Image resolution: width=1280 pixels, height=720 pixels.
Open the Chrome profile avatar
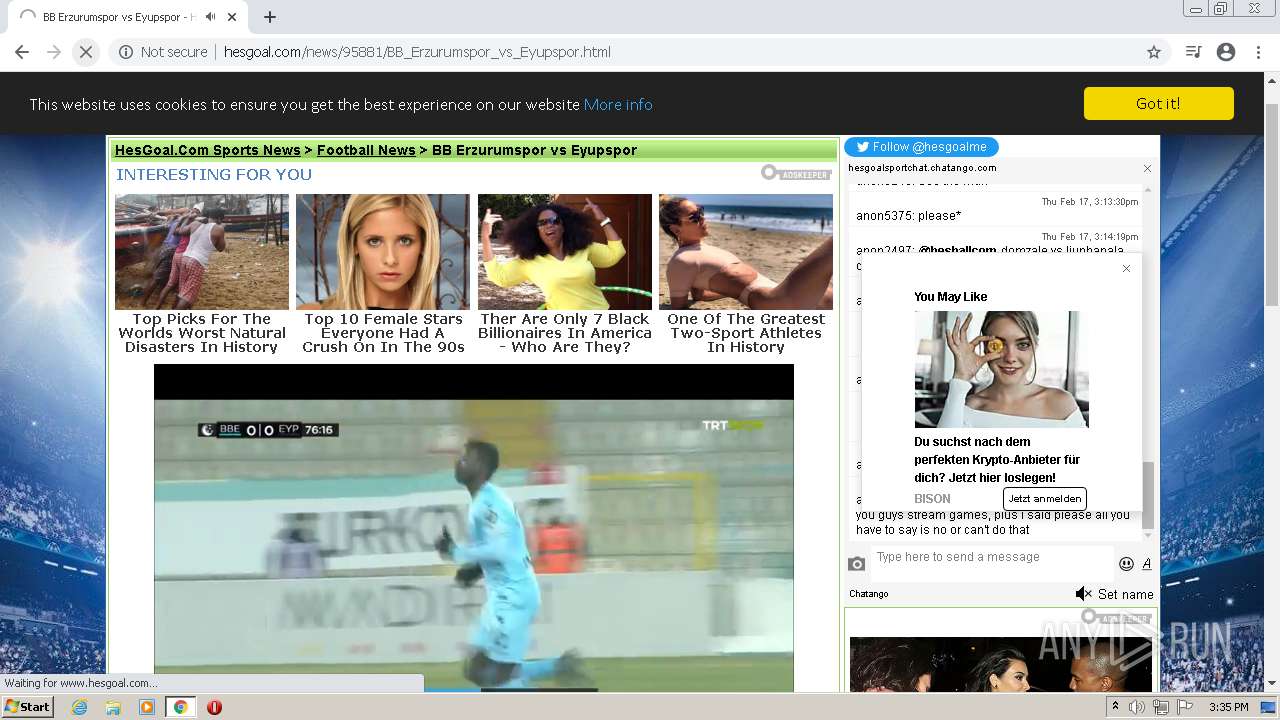1226,52
